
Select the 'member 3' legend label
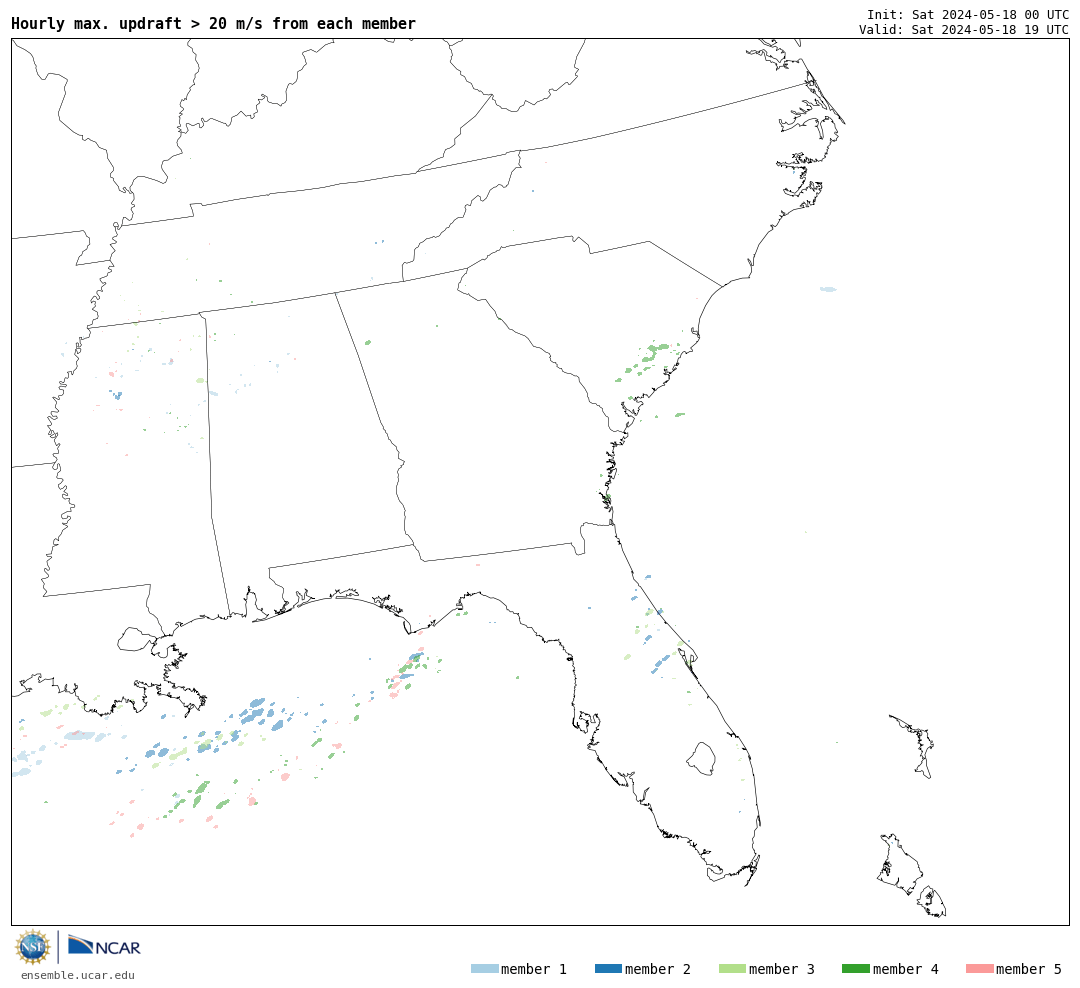[782, 969]
